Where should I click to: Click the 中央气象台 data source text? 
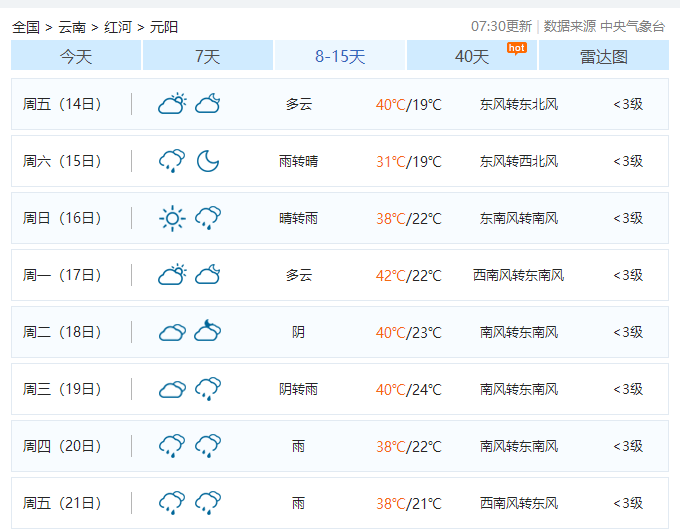(x=632, y=26)
